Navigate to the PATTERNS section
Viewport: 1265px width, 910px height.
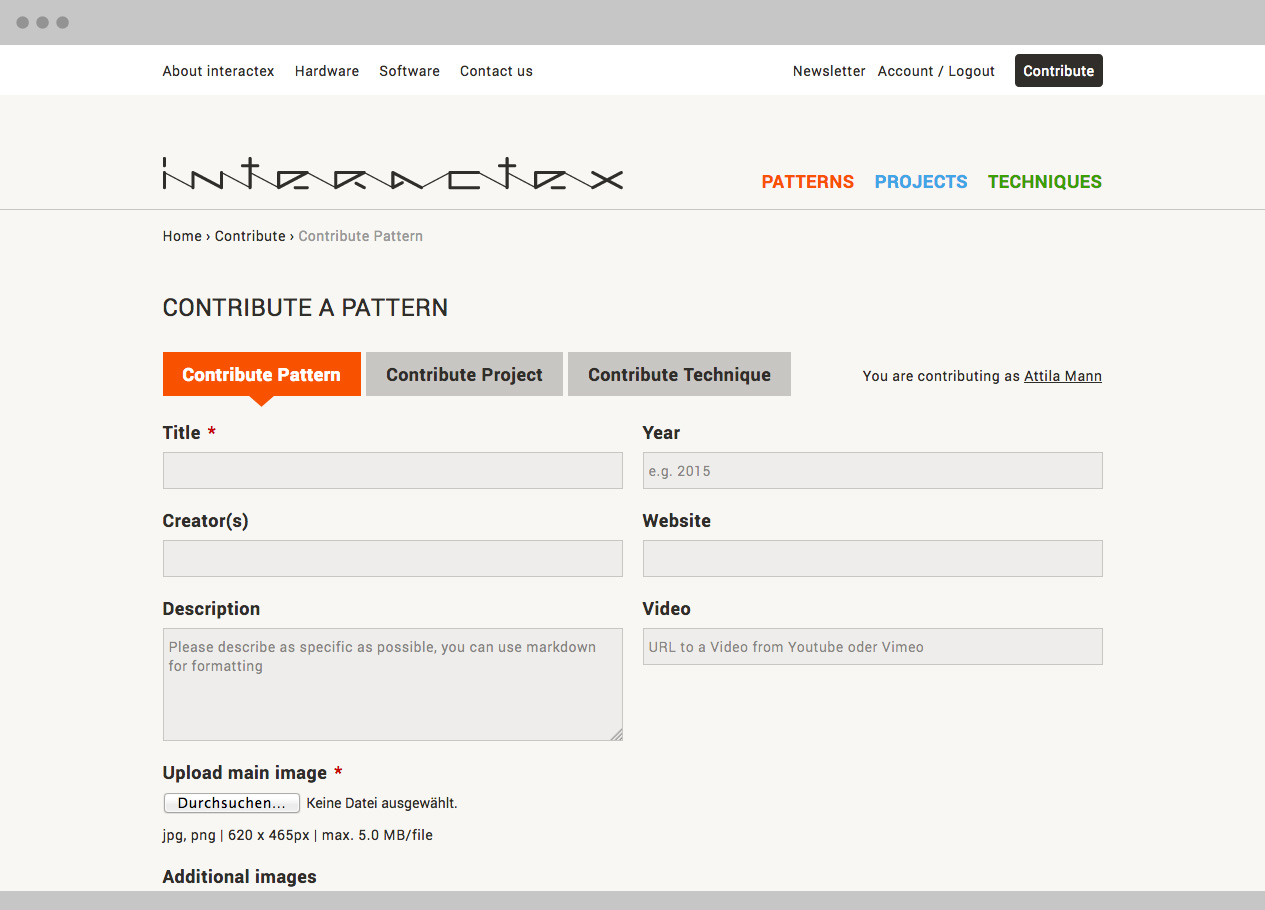tap(807, 182)
